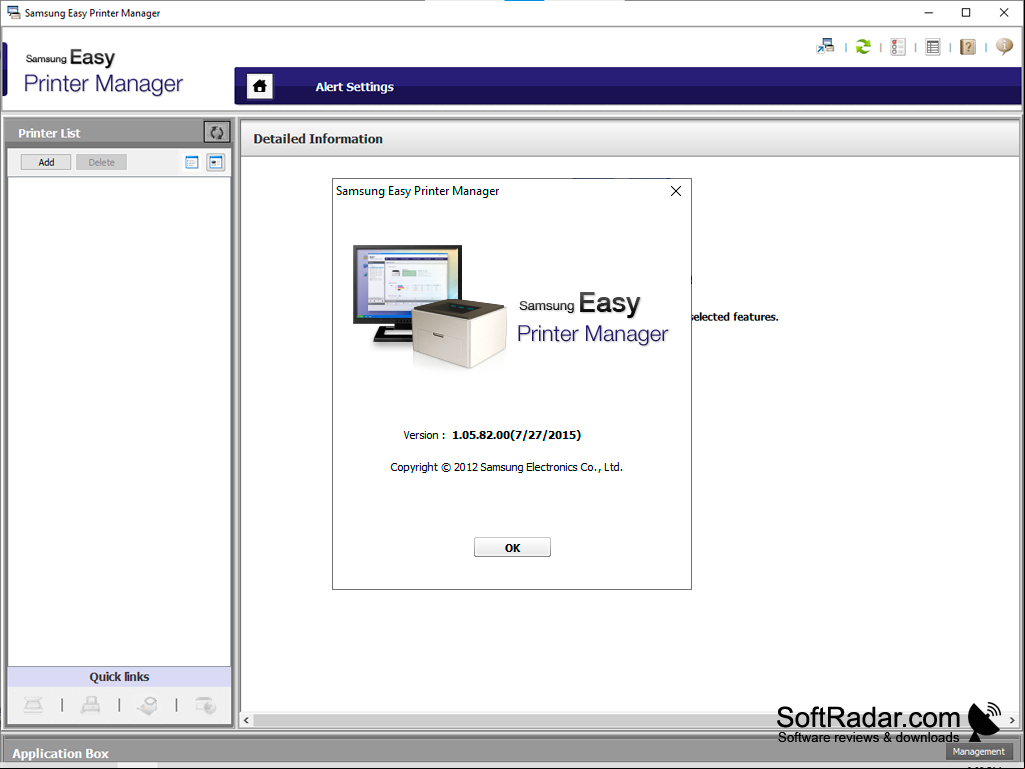Click the horizontal scrollbar right arrow
1025x769 pixels.
click(x=1012, y=720)
